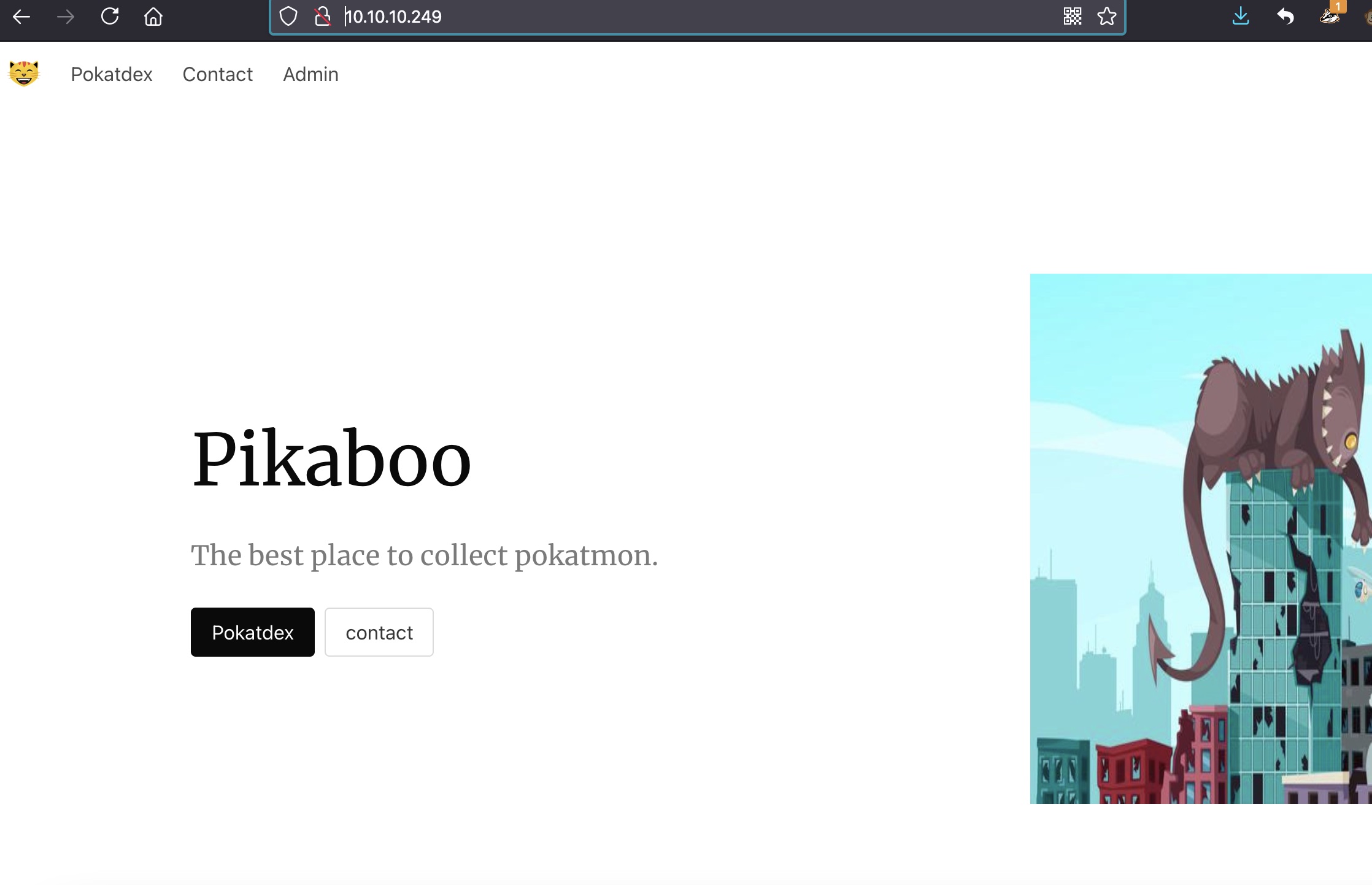This screenshot has height=885, width=1372.
Task: Click the cat emoji site logo
Action: [24, 74]
